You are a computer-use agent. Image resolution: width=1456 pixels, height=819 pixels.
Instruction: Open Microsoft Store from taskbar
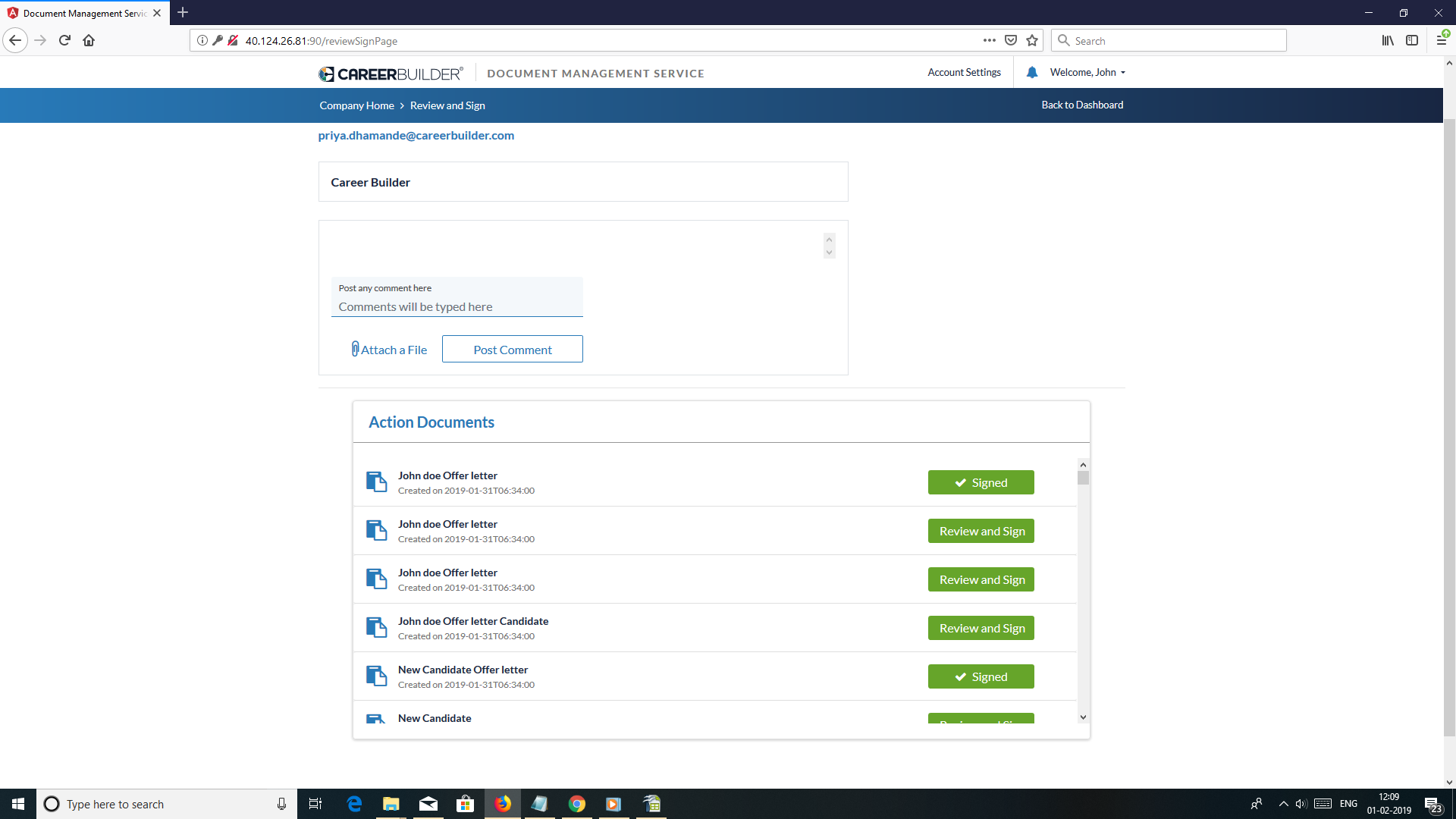465,804
